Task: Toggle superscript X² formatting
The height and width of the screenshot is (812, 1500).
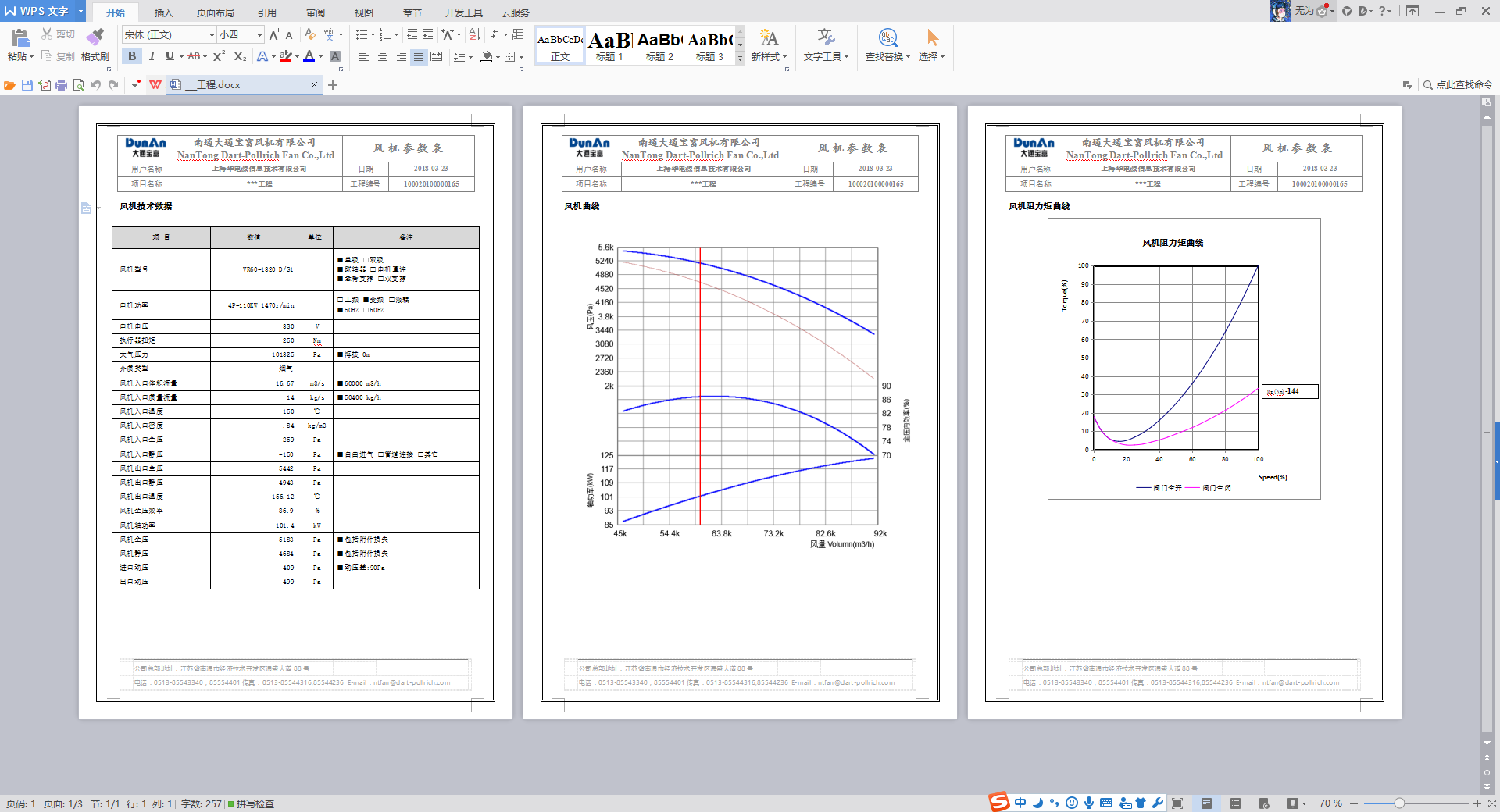Action: tap(219, 56)
